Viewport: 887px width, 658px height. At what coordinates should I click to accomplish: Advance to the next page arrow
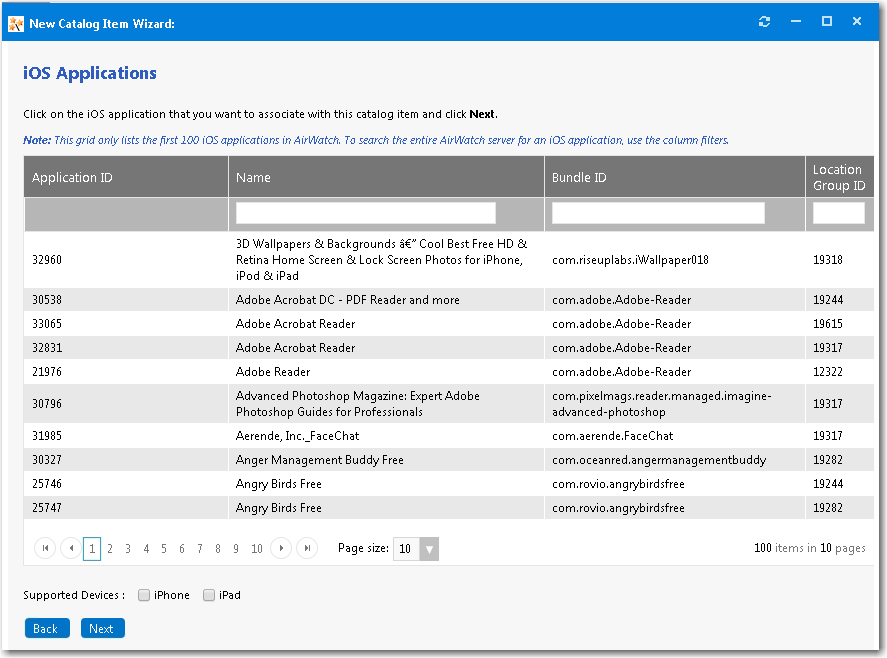(x=282, y=548)
